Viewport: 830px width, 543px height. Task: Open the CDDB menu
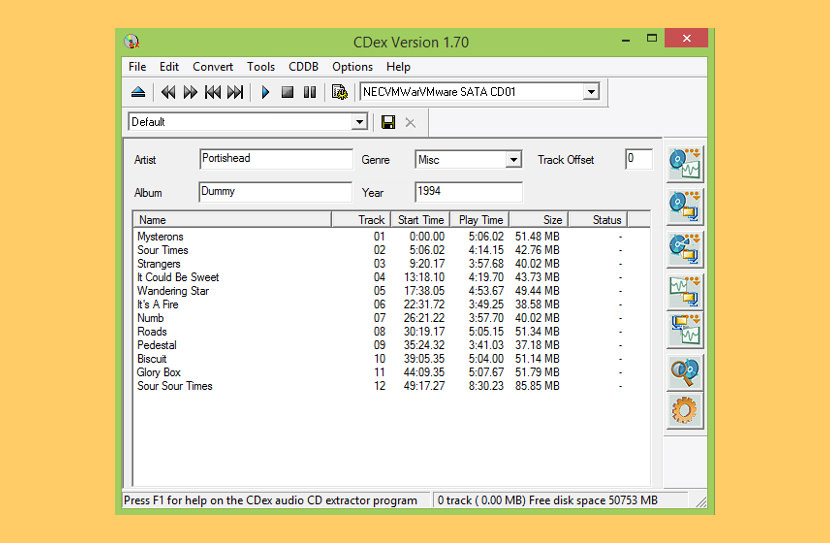point(303,67)
